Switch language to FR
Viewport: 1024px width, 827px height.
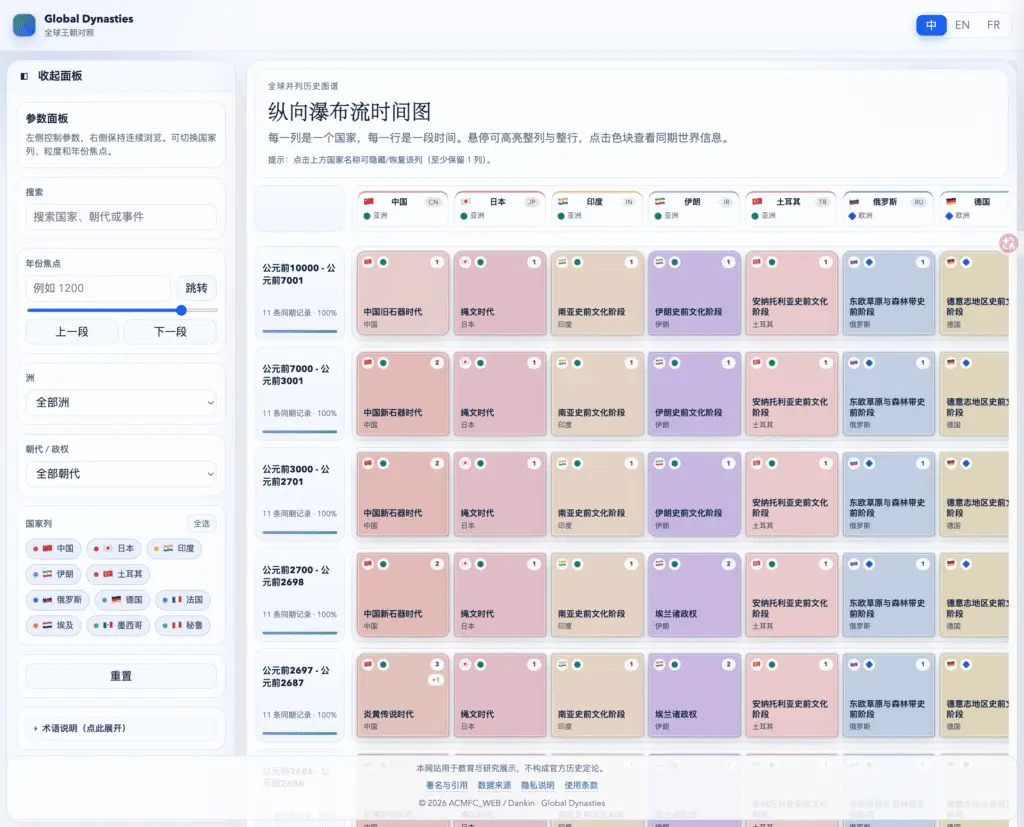coord(993,25)
